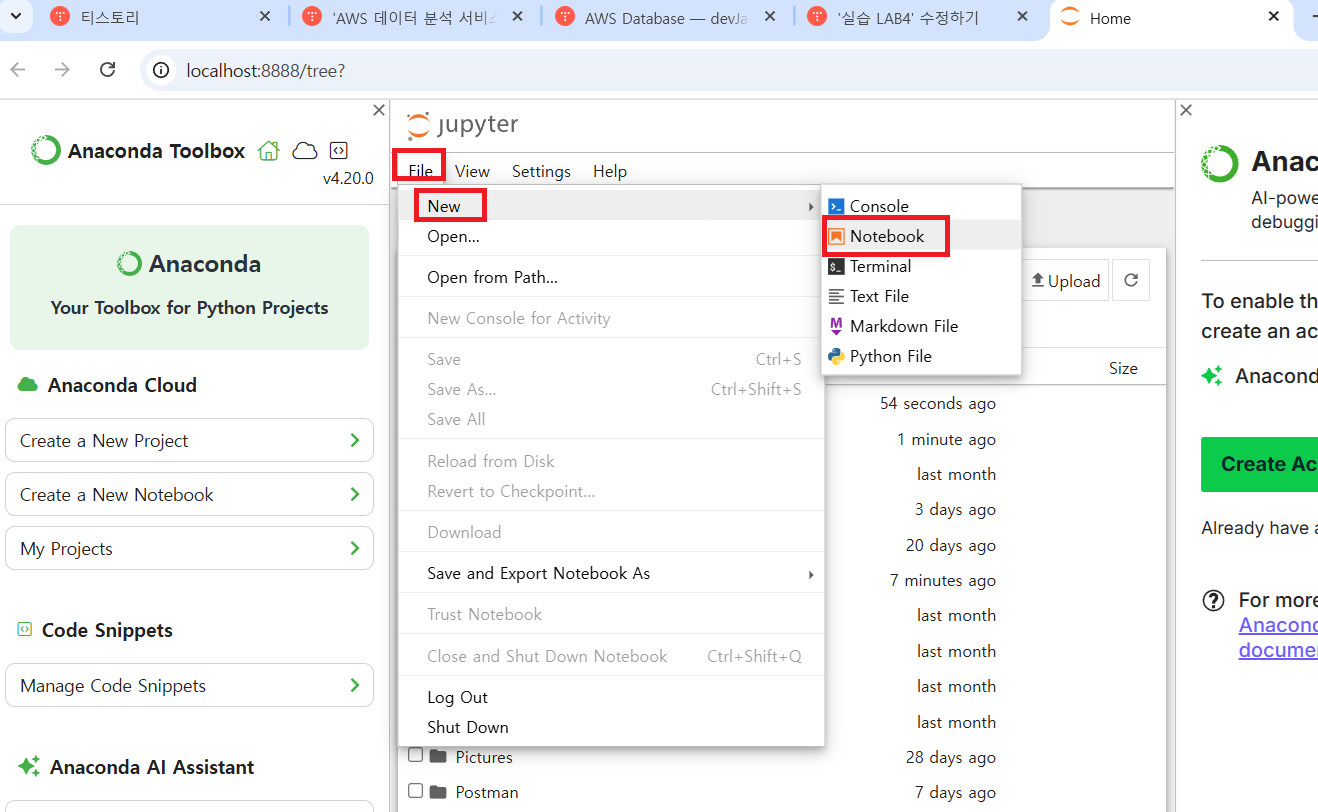Reload the browser page
Viewport: 1318px width, 812px height.
(107, 70)
